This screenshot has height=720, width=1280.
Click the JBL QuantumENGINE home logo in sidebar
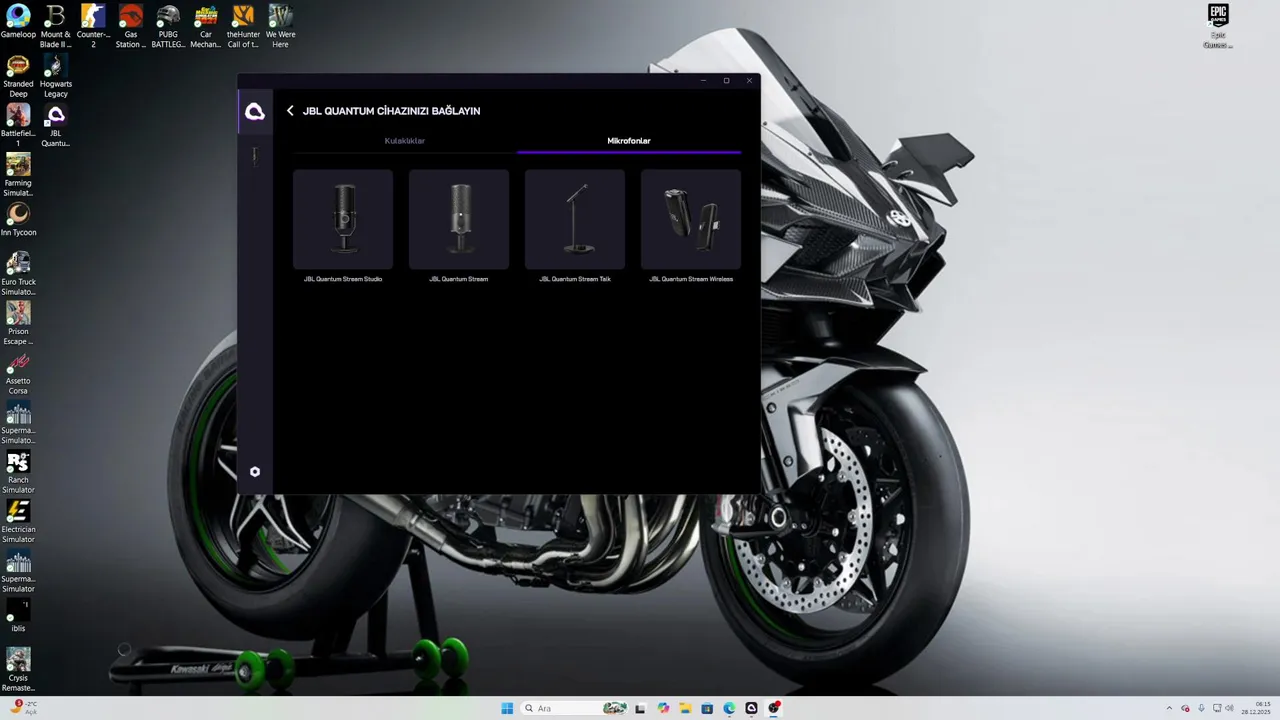click(255, 112)
